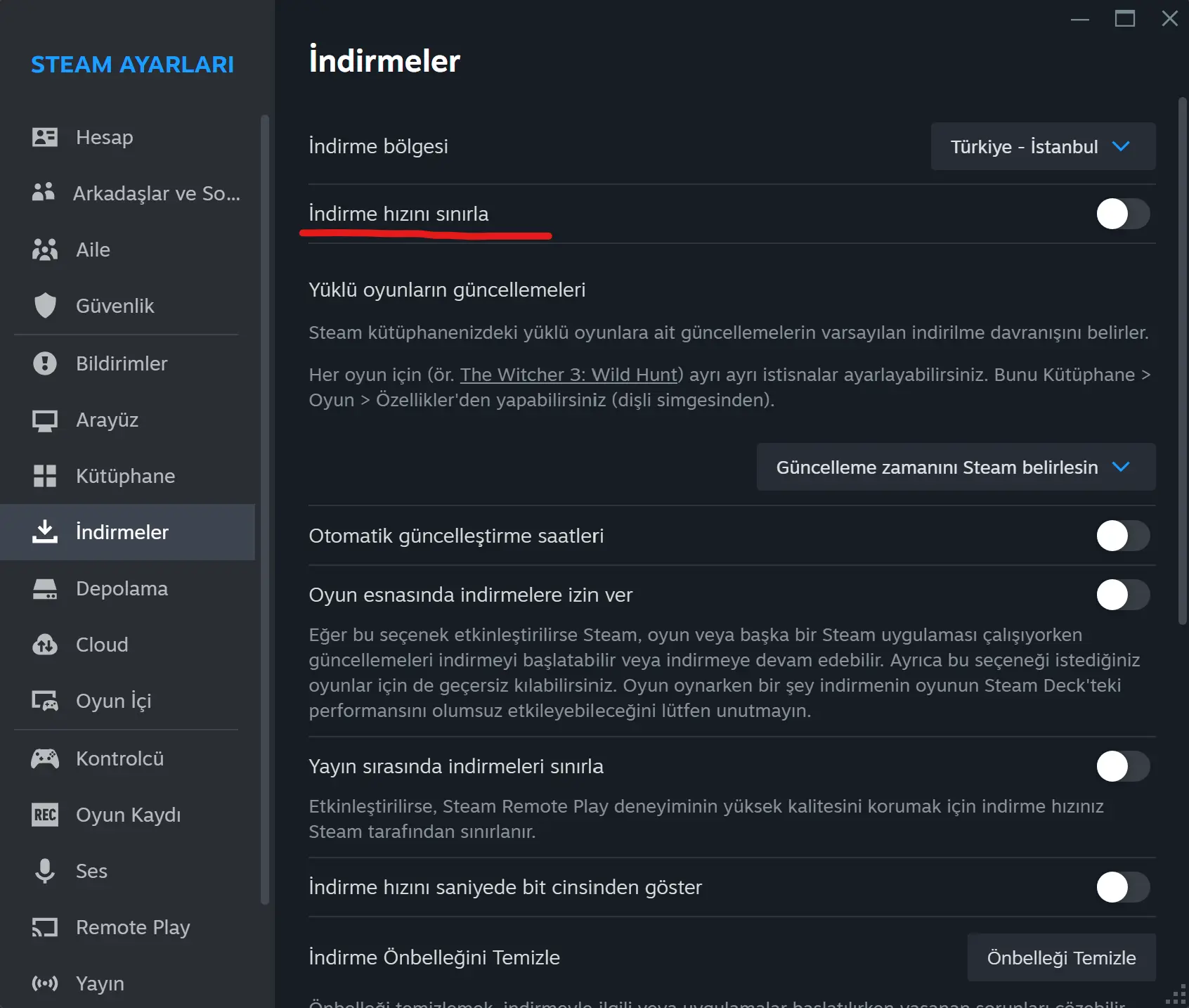
Task: Open the Kontrolcü settings page
Action: point(127,758)
